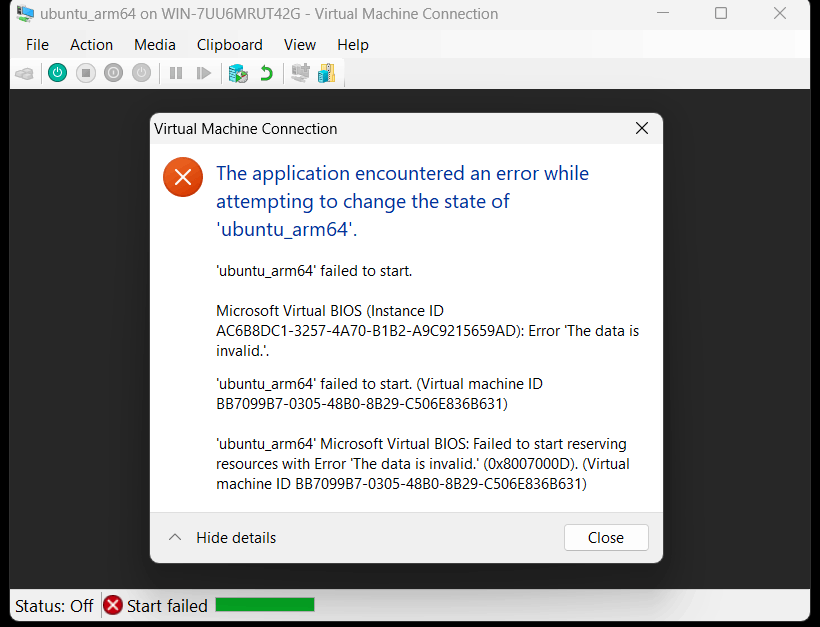
Task: Click the 'Virtual Machine Connection' dialog title
Action: [245, 129]
